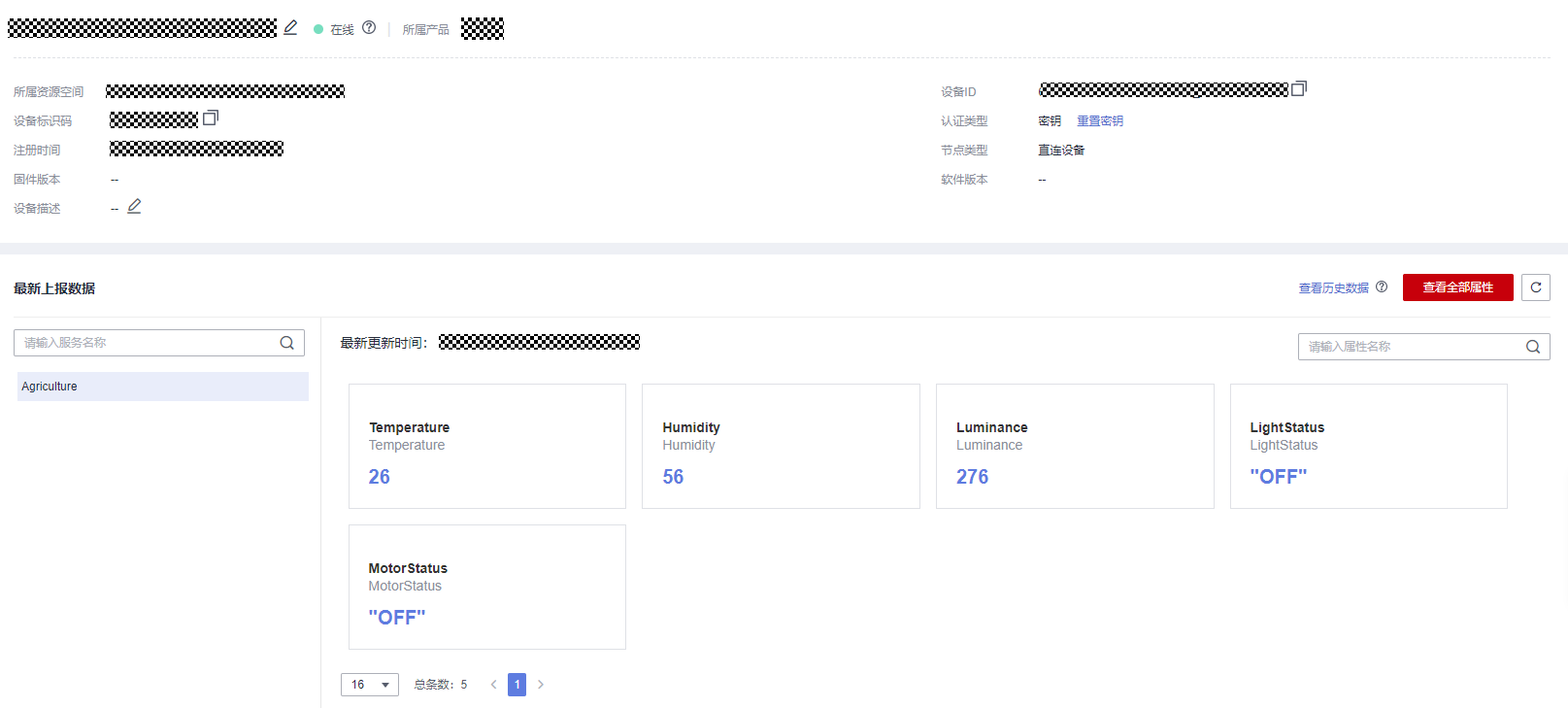
Task: Click the 查看全部属性 button
Action: [1458, 287]
